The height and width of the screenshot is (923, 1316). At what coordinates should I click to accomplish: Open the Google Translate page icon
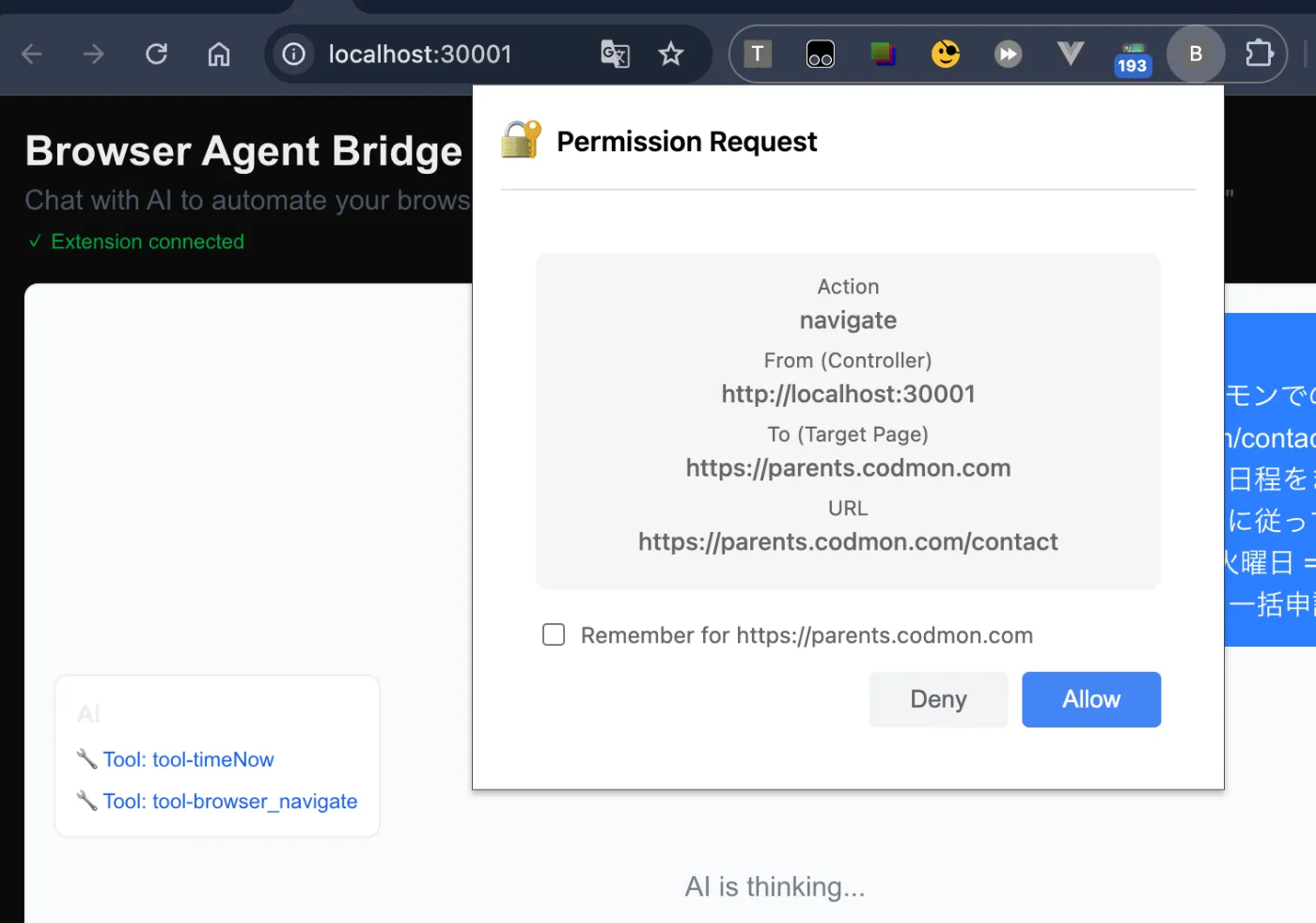[x=615, y=55]
